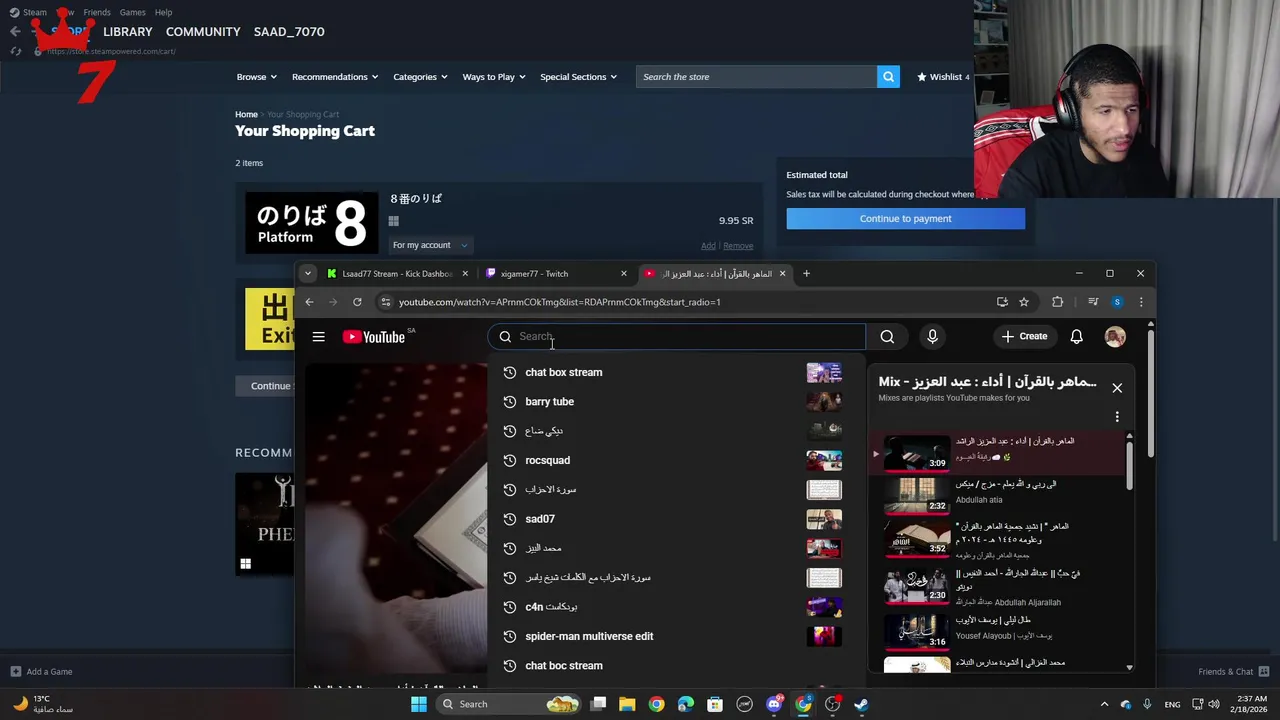This screenshot has width=1280, height=720.
Task: Open Microsoft Store from taskbar
Action: click(x=715, y=704)
